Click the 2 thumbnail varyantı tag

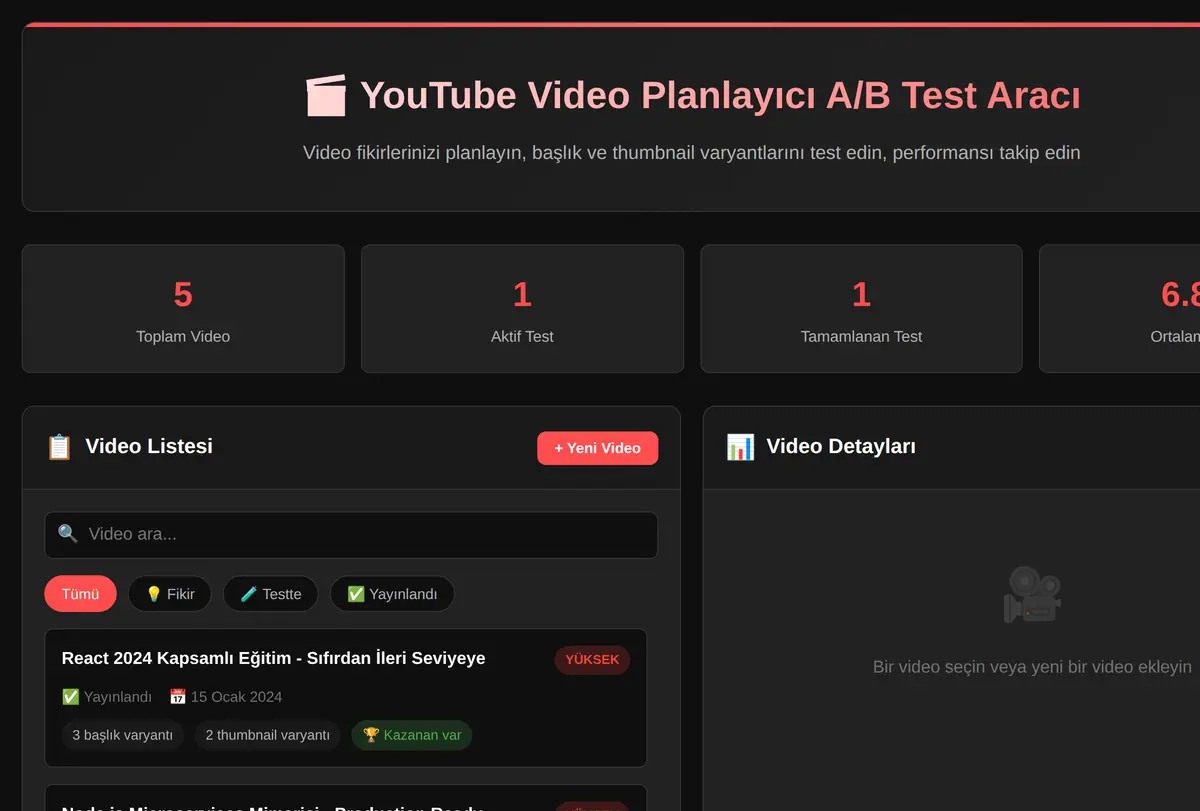(267, 735)
